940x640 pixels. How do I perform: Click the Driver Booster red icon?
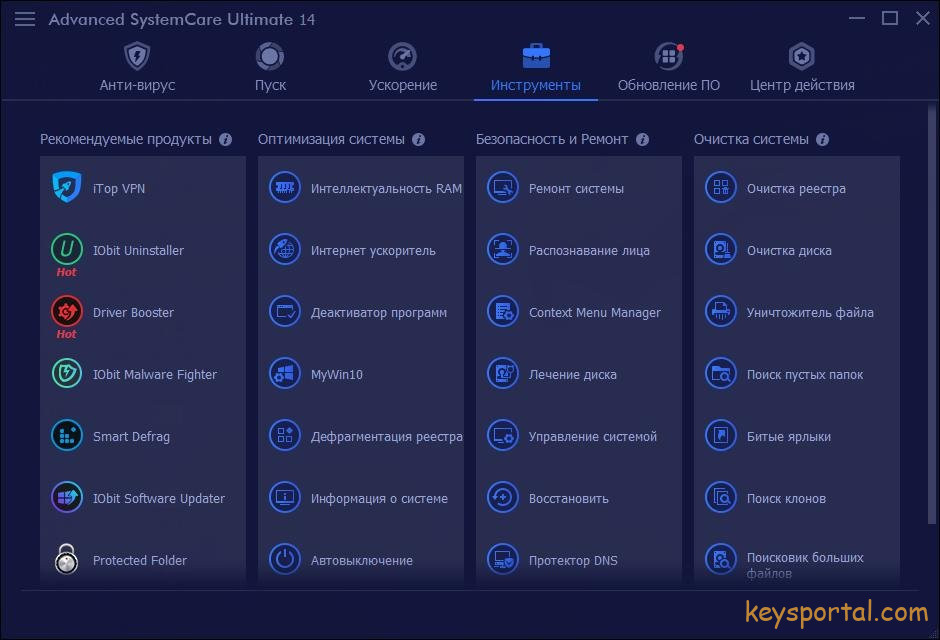(x=67, y=311)
